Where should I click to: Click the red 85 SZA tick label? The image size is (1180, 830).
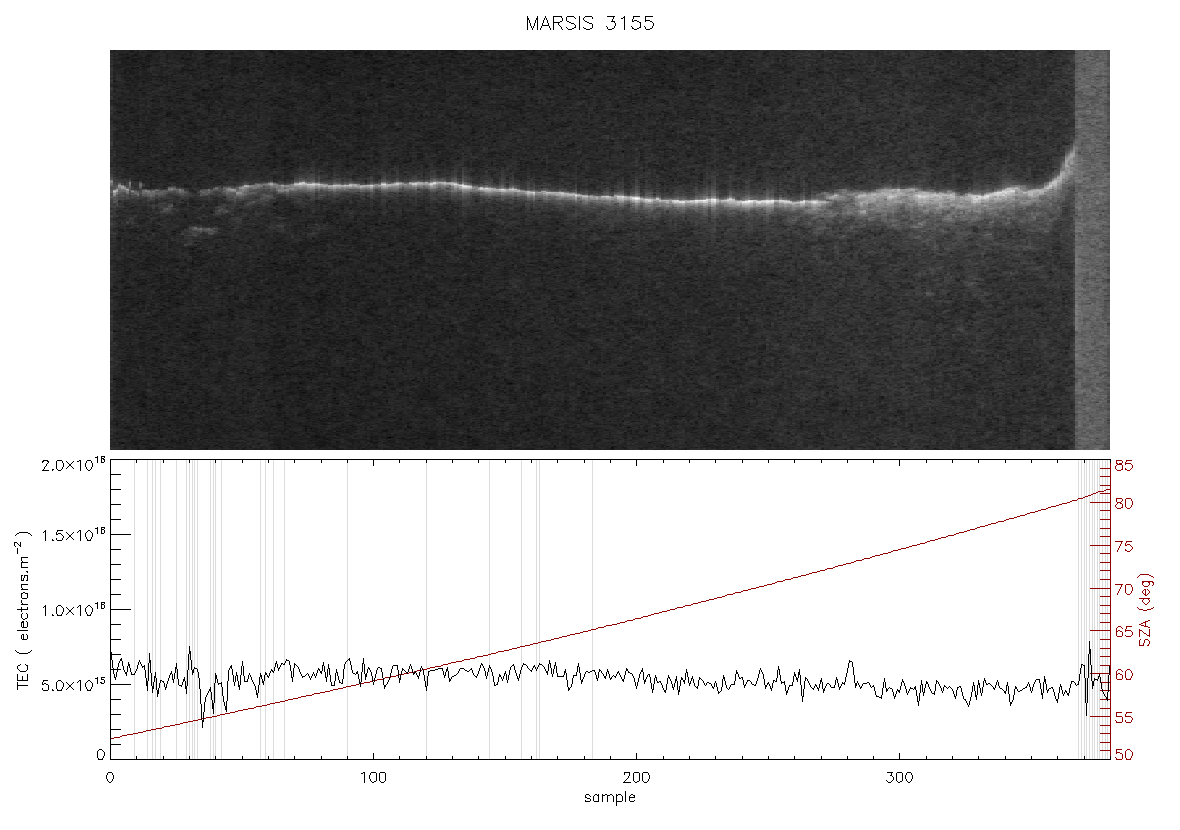tap(1124, 466)
